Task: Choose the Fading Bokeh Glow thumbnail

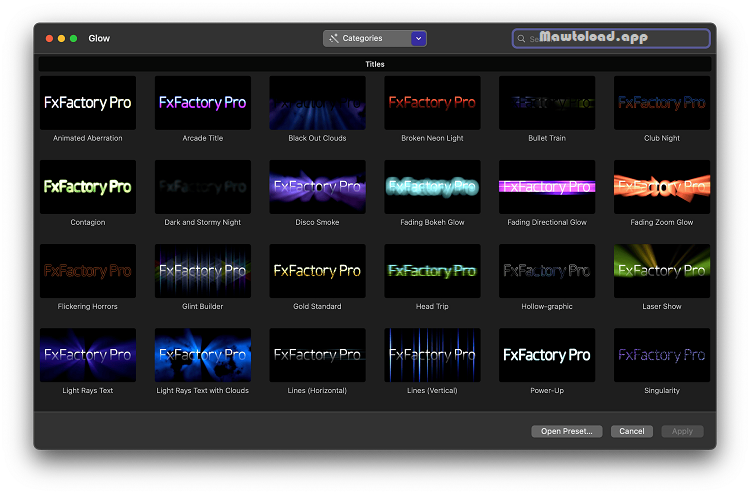Action: point(432,187)
